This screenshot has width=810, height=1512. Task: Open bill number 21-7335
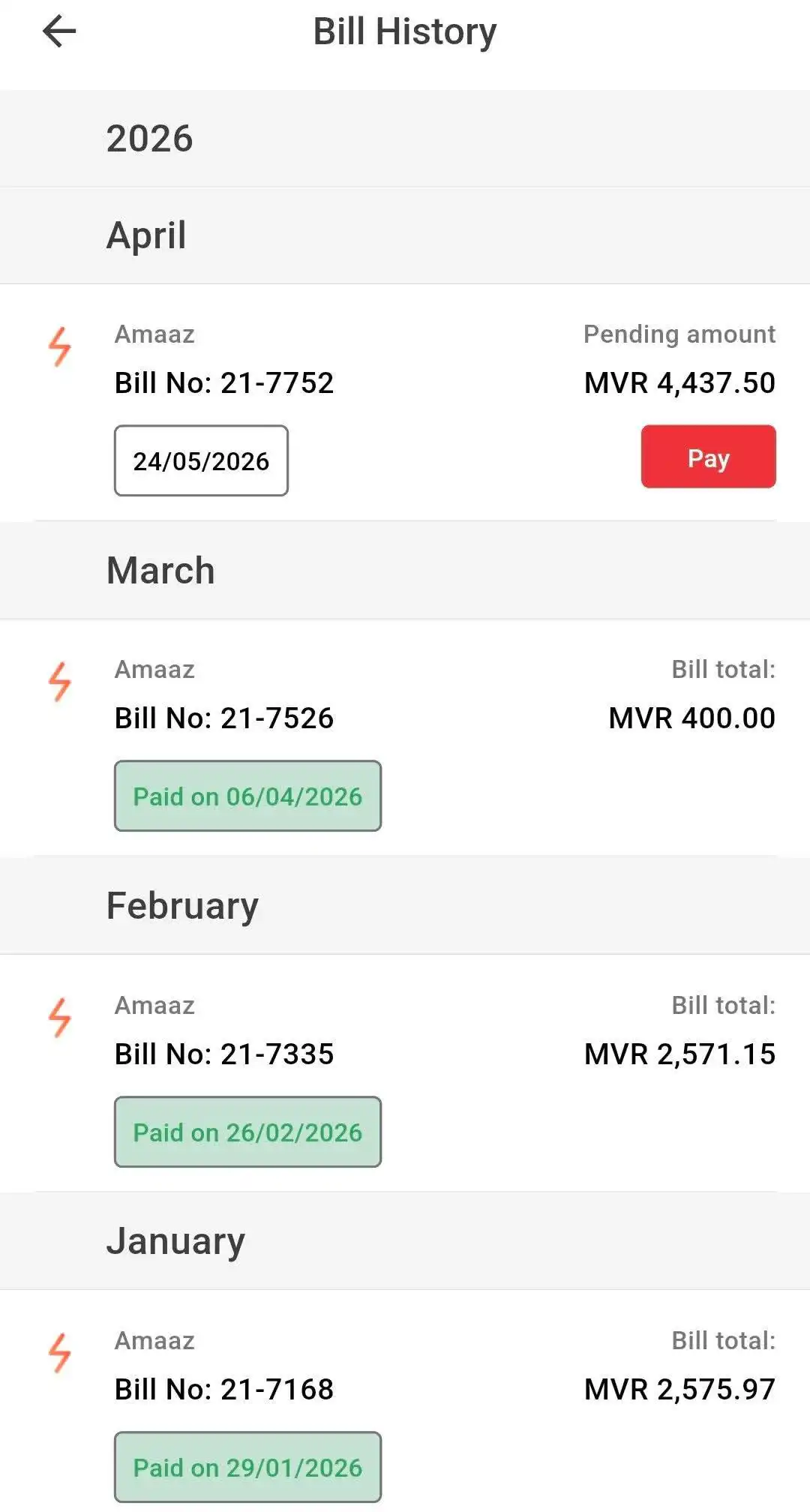223,1054
